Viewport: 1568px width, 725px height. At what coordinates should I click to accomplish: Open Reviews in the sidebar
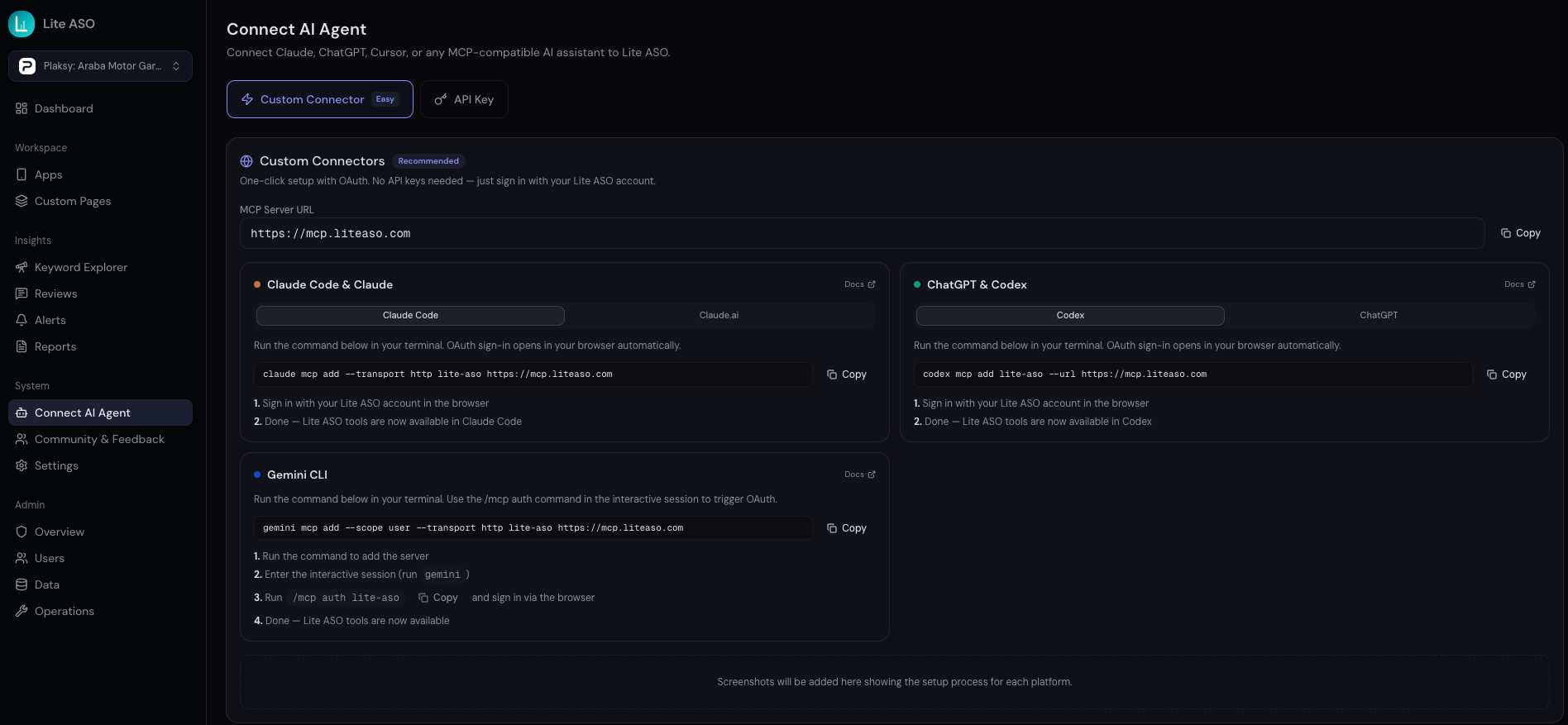coord(100,293)
